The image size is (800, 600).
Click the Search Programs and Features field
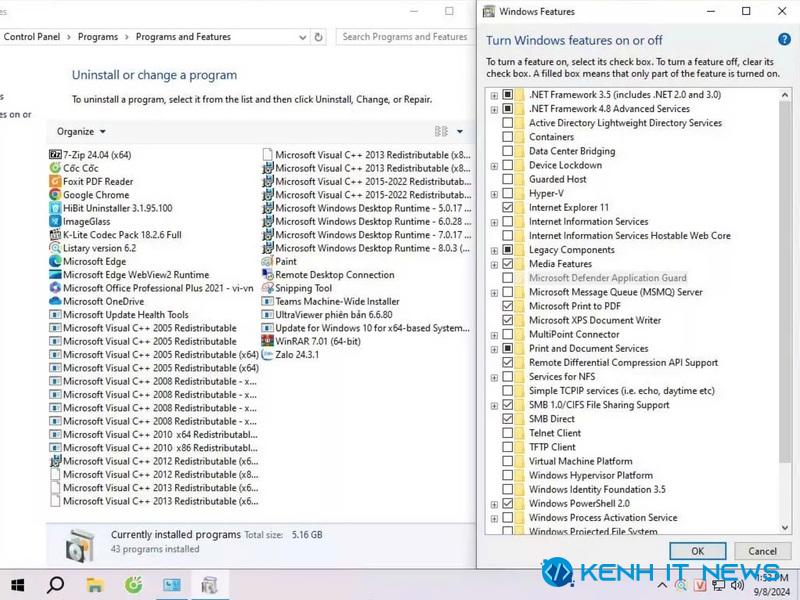[405, 37]
